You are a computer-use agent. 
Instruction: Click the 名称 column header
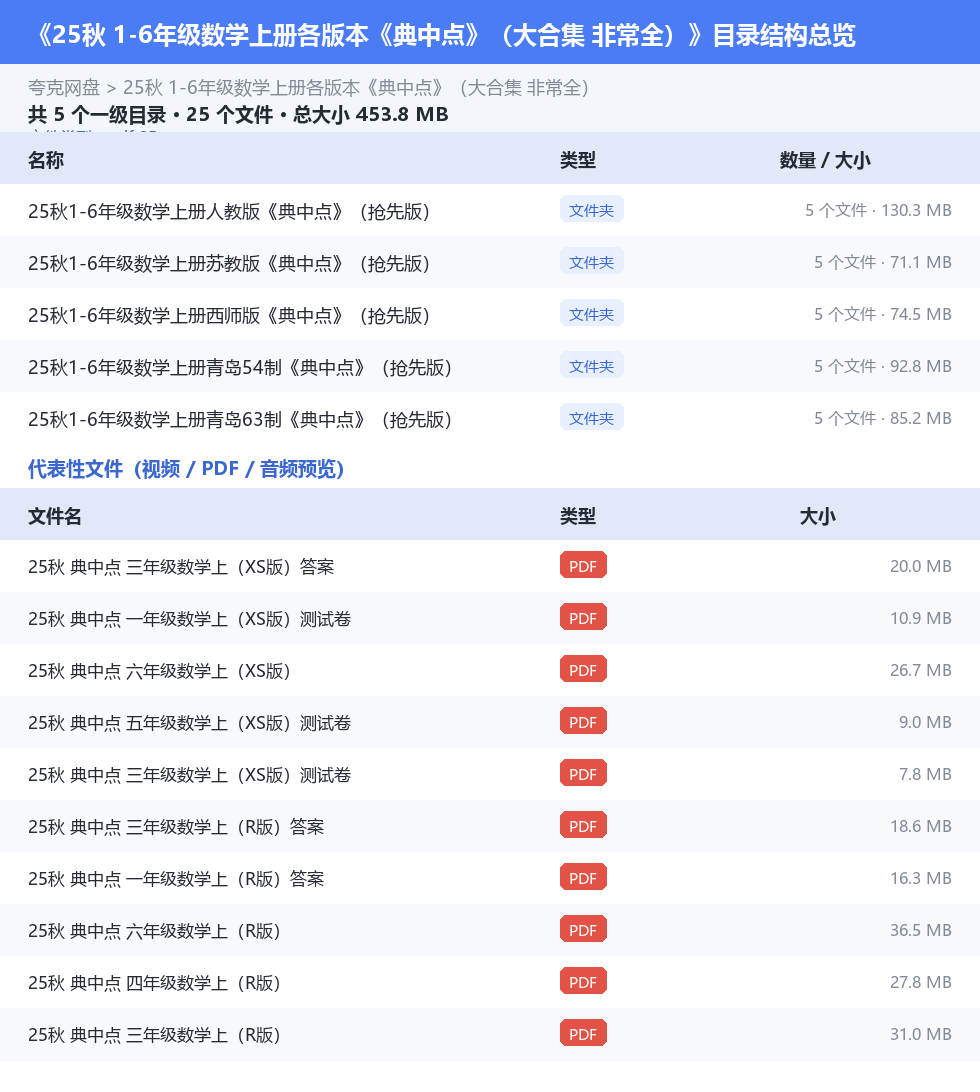pos(46,160)
